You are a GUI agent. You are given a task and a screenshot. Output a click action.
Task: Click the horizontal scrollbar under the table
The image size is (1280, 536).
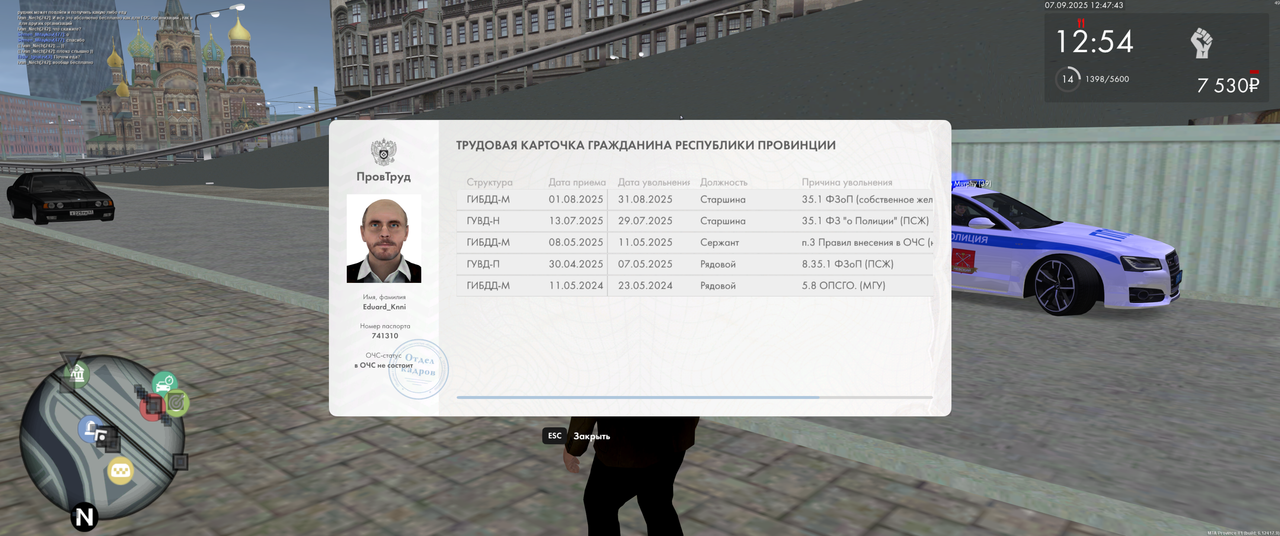(694, 397)
